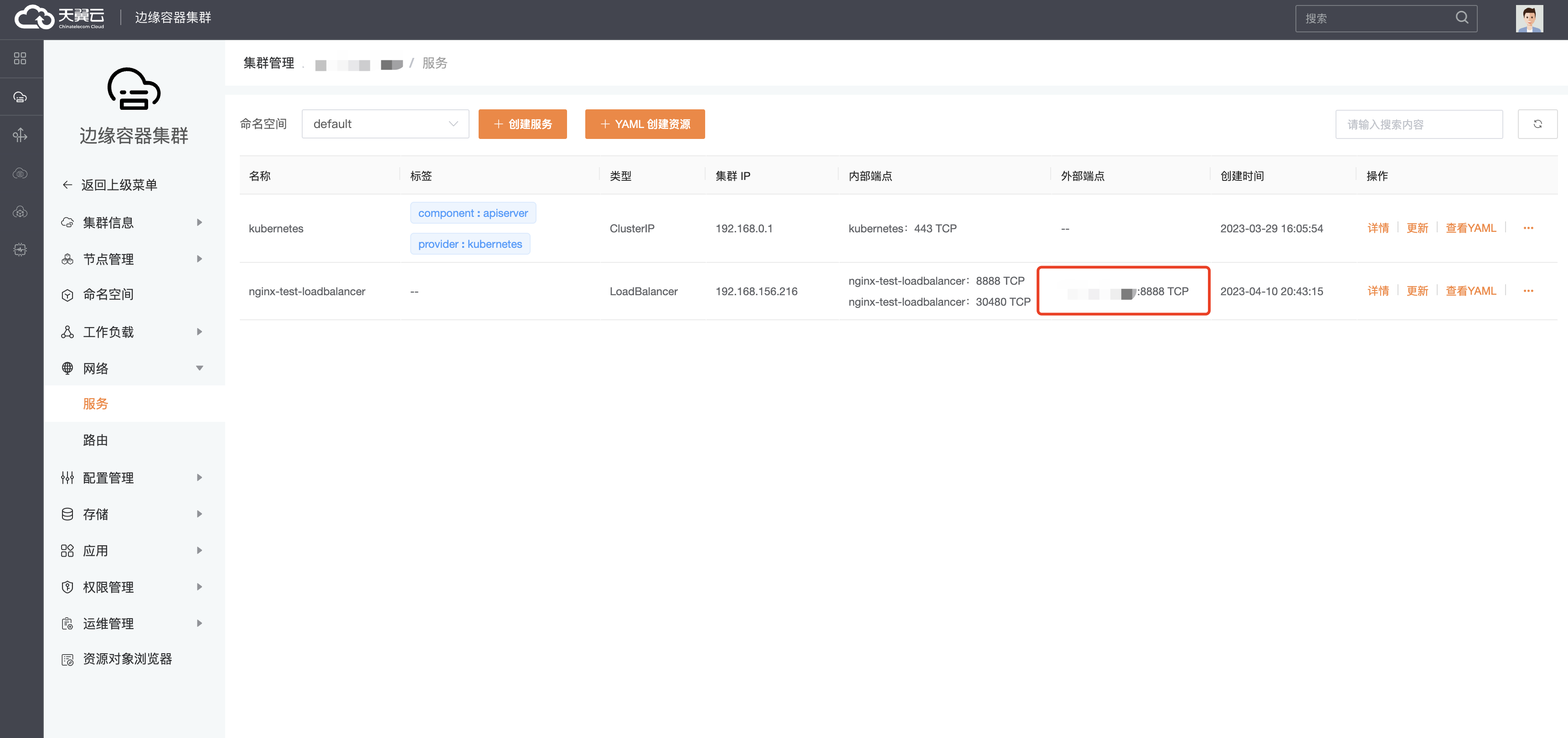
Task: Click the application grid icon
Action: 67,551
